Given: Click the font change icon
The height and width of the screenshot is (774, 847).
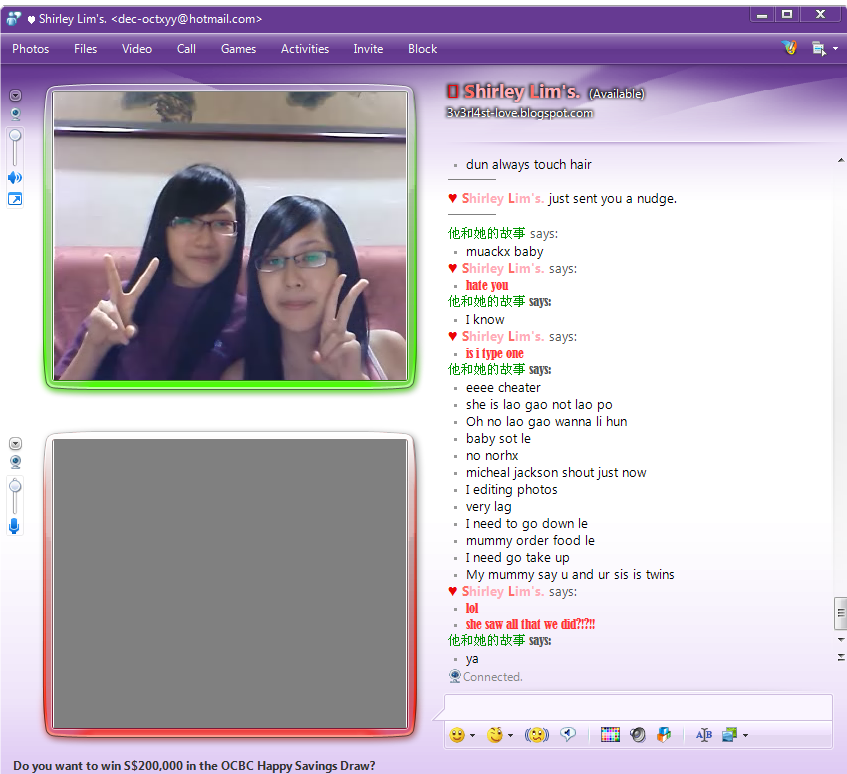Looking at the screenshot, I should 703,735.
